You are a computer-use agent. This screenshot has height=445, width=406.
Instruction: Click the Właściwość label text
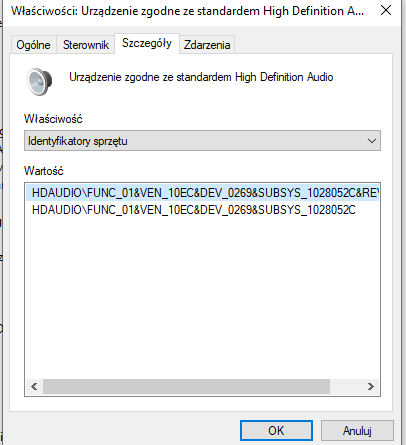[x=53, y=119]
